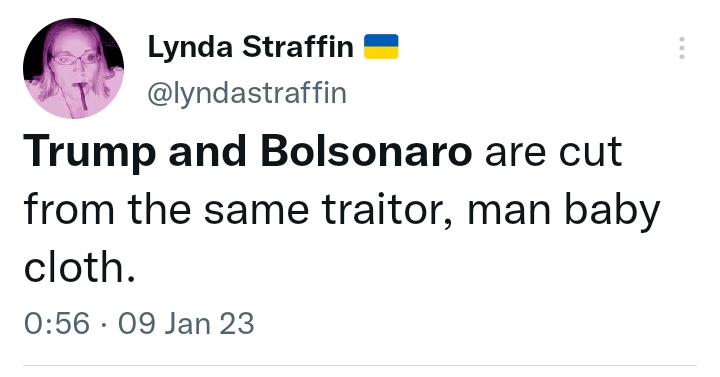Image resolution: width=720 pixels, height=377 pixels.
Task: Click the word "traitor," in the tweet
Action: pyautogui.click(x=387, y=210)
